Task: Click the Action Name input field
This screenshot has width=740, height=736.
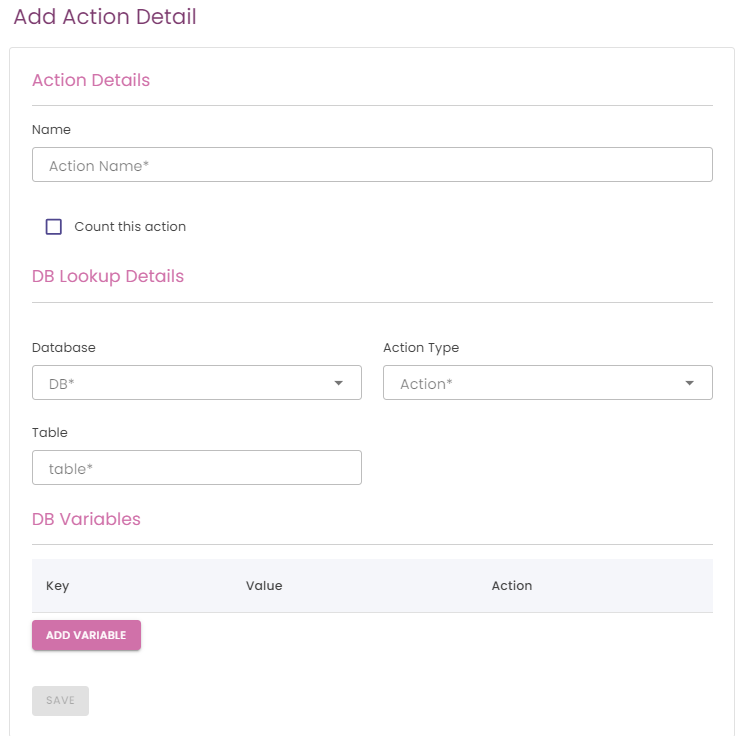Action: point(372,165)
